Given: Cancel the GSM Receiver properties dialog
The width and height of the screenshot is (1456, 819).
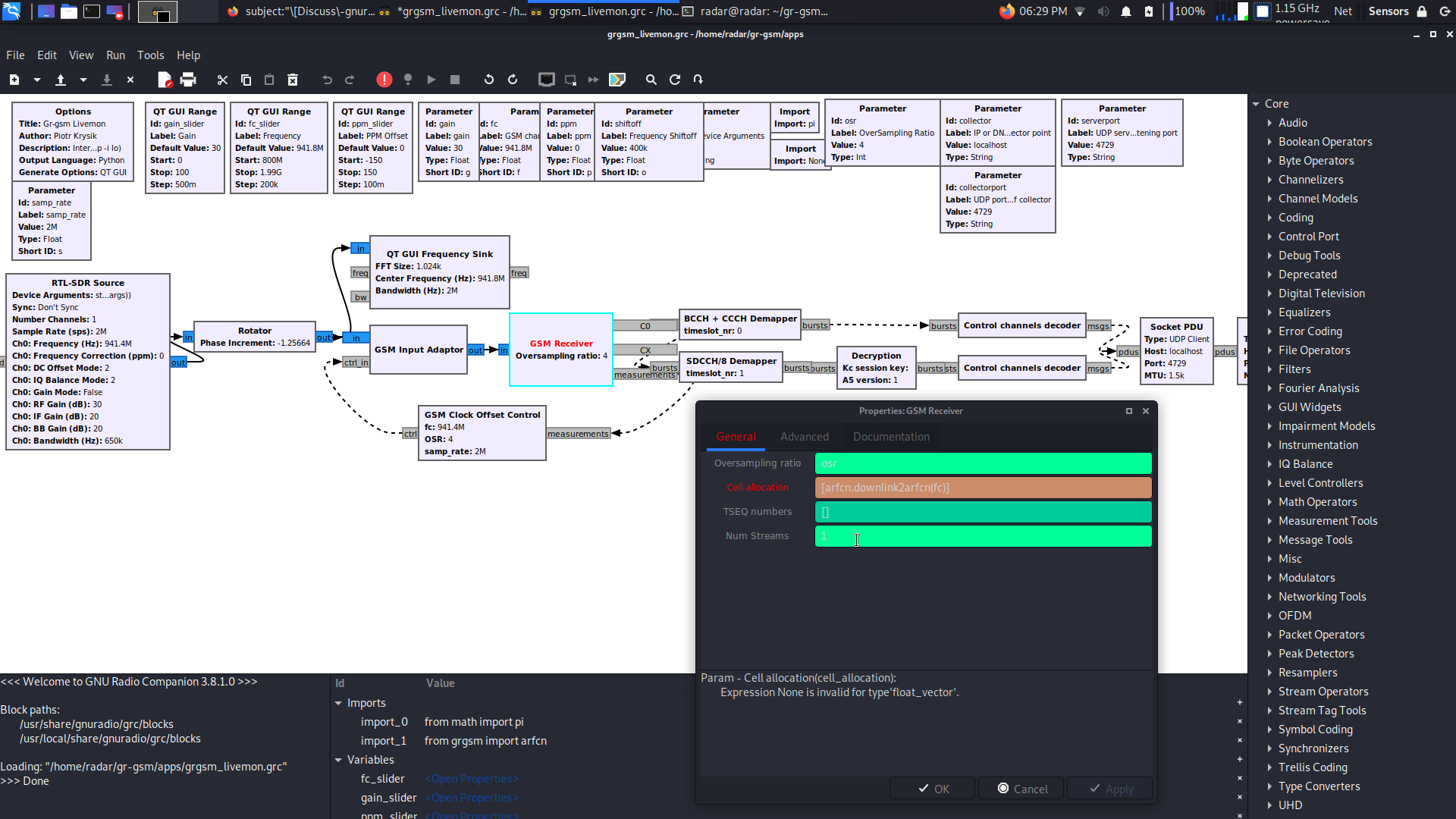Looking at the screenshot, I should (1021, 788).
